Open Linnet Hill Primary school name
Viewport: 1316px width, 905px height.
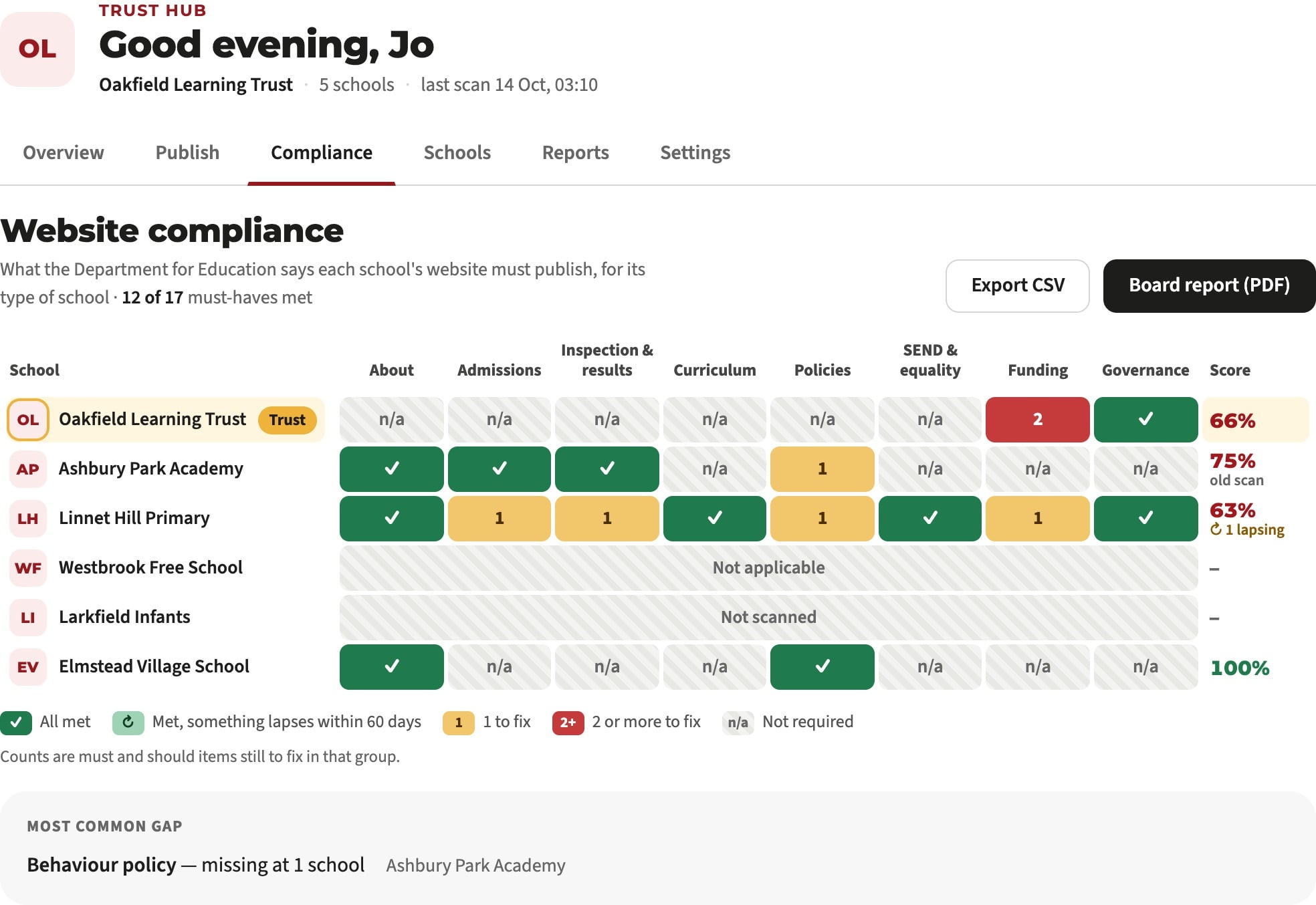pyautogui.click(x=134, y=518)
